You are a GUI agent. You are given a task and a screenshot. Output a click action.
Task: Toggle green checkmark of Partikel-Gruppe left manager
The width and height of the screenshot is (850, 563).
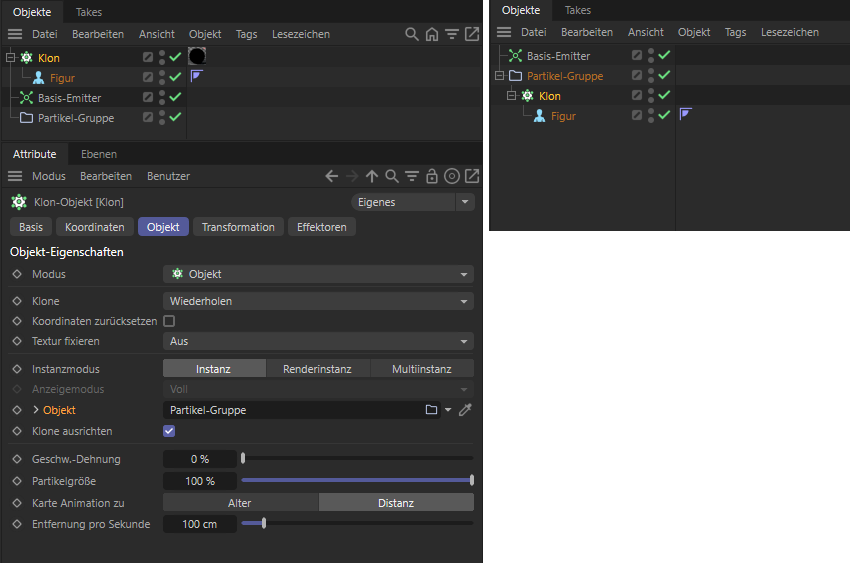point(175,117)
